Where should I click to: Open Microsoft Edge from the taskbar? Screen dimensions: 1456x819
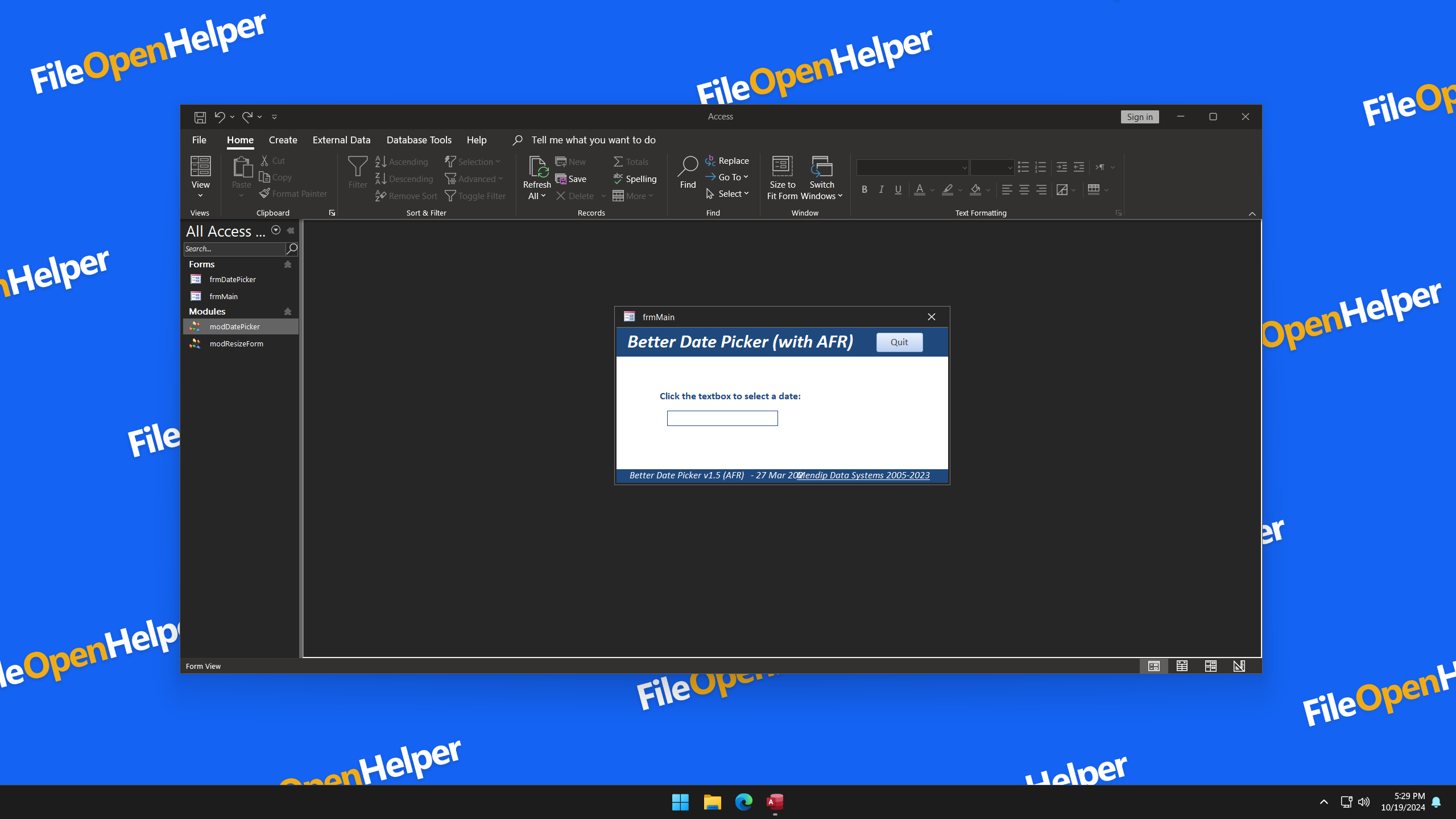[743, 802]
